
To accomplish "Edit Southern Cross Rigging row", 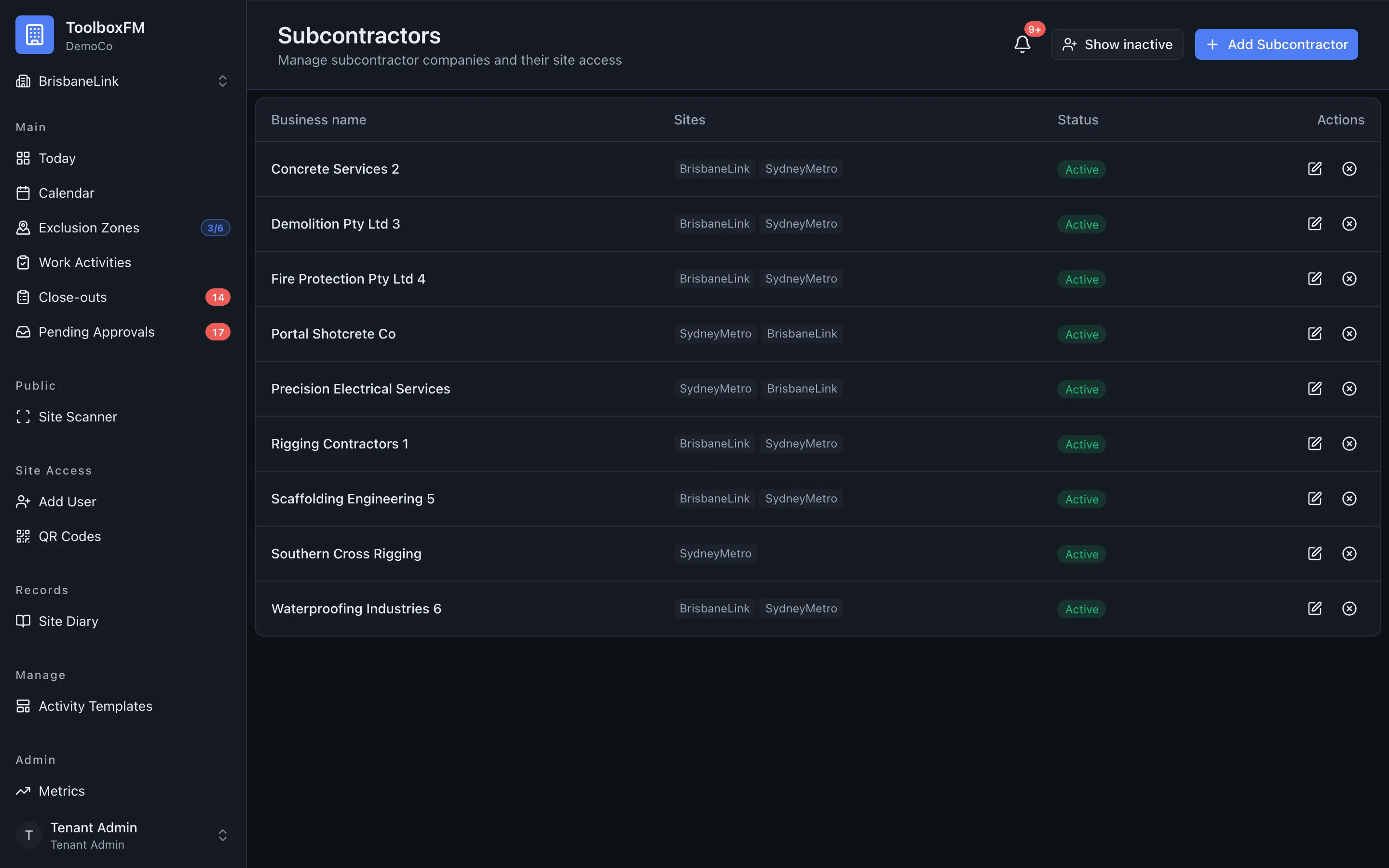I will 1314,554.
